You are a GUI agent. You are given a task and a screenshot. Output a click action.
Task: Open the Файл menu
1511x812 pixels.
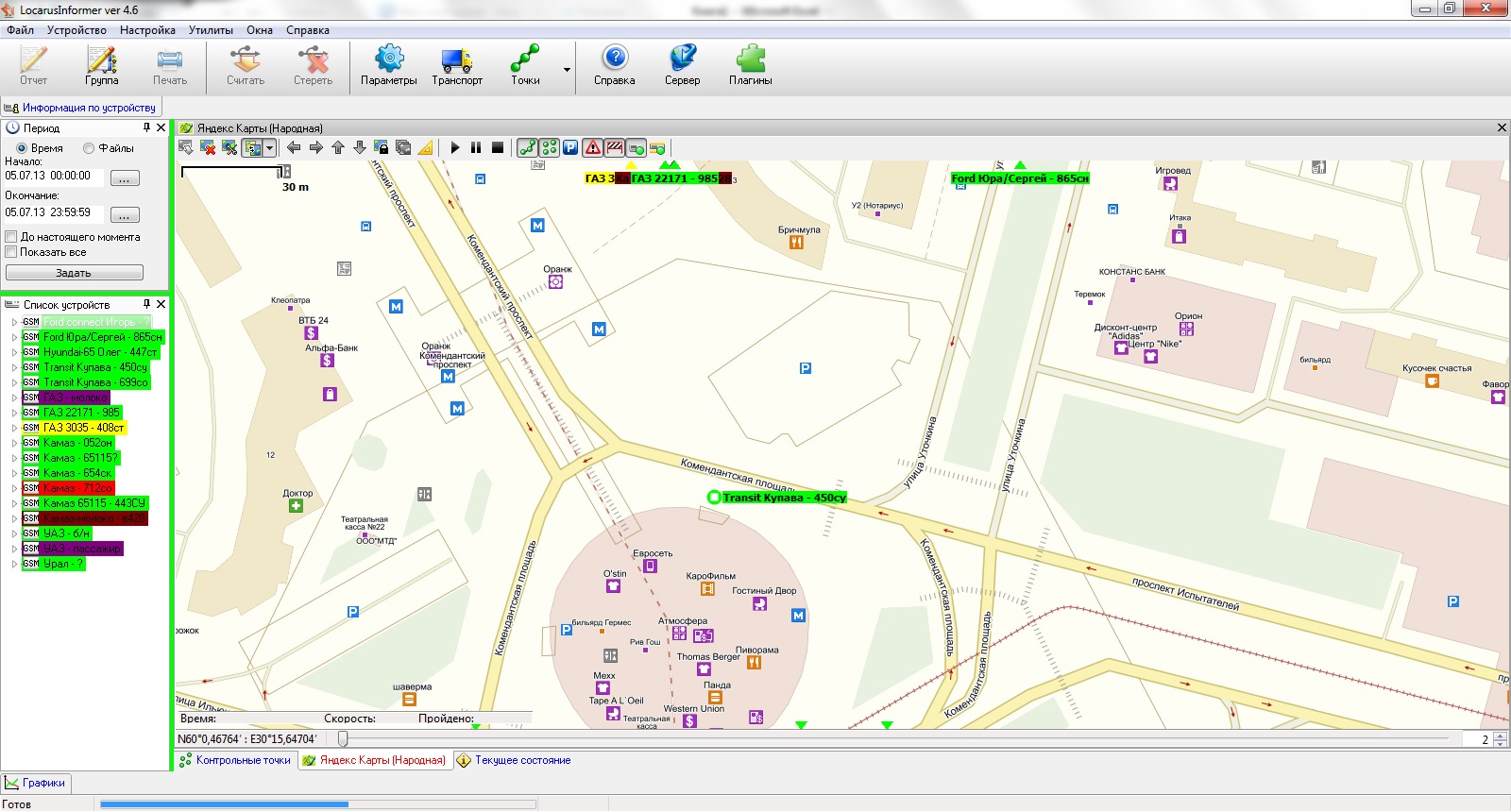20,30
